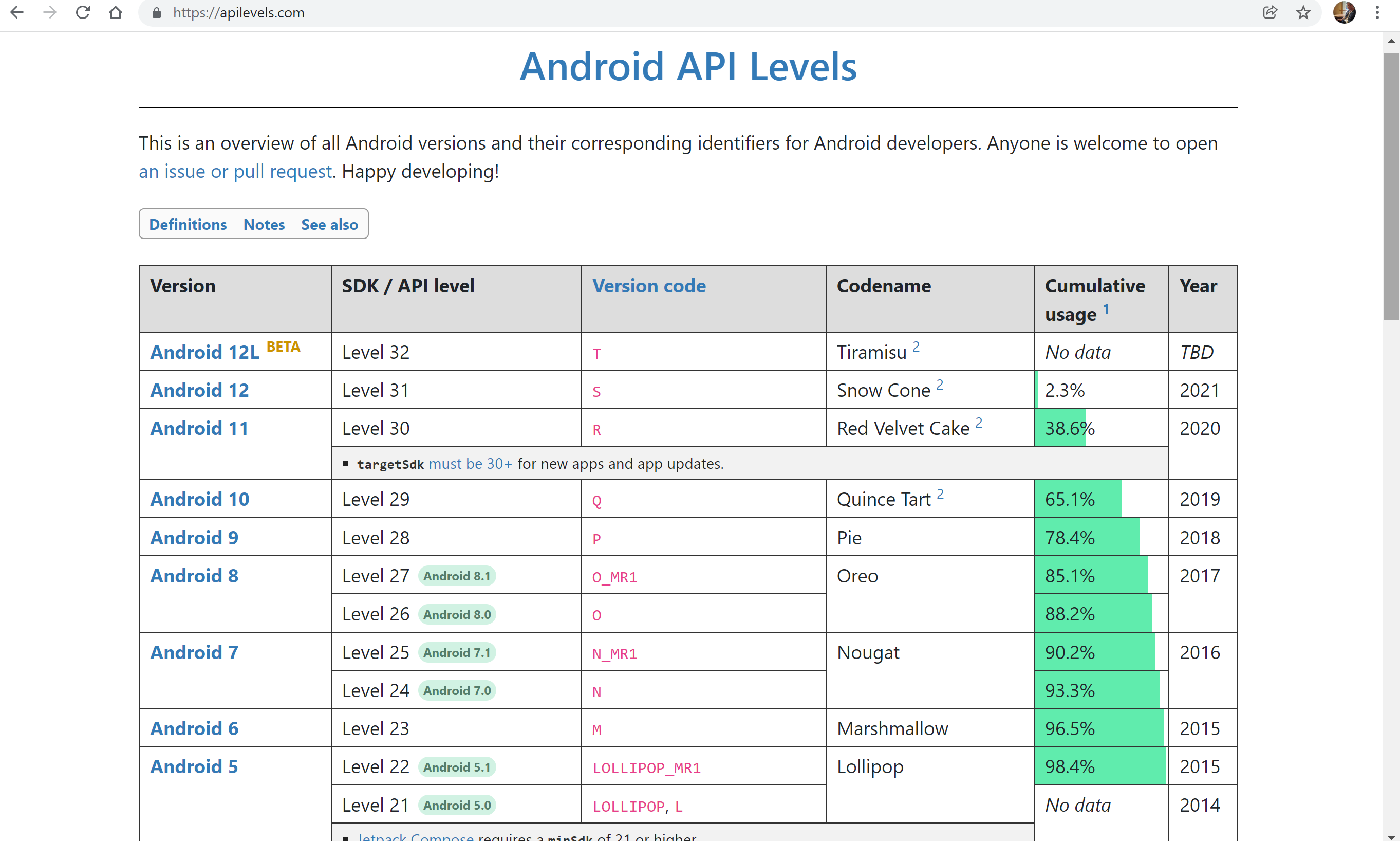Open the Version code header link
Image resolution: width=1400 pixels, height=841 pixels.
[649, 286]
